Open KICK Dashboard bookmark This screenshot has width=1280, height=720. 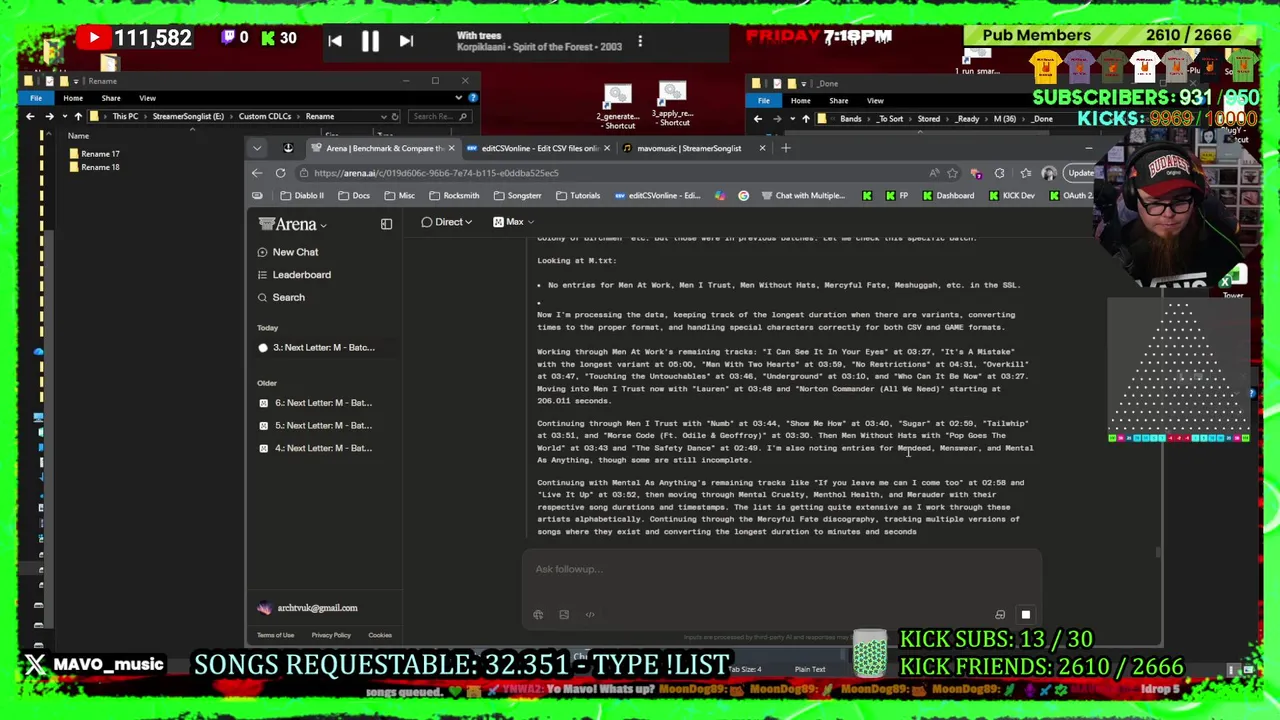[x=948, y=196]
